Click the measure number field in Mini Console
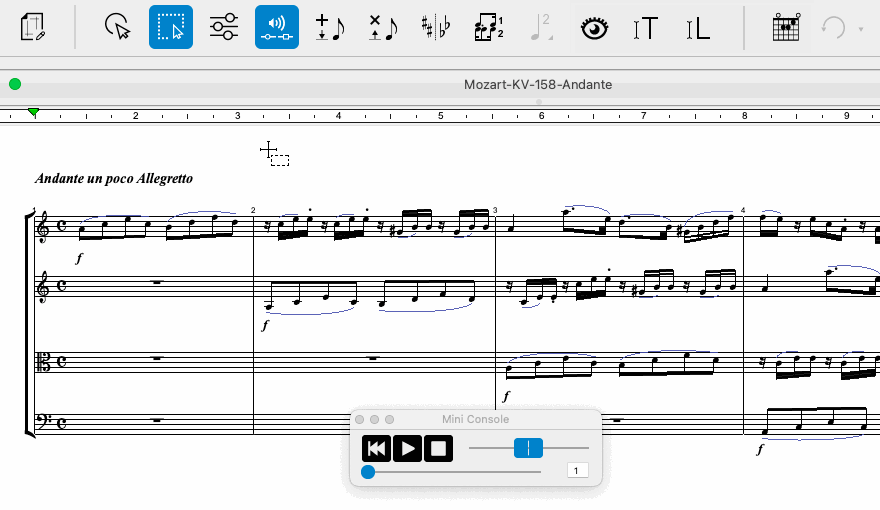 578,470
